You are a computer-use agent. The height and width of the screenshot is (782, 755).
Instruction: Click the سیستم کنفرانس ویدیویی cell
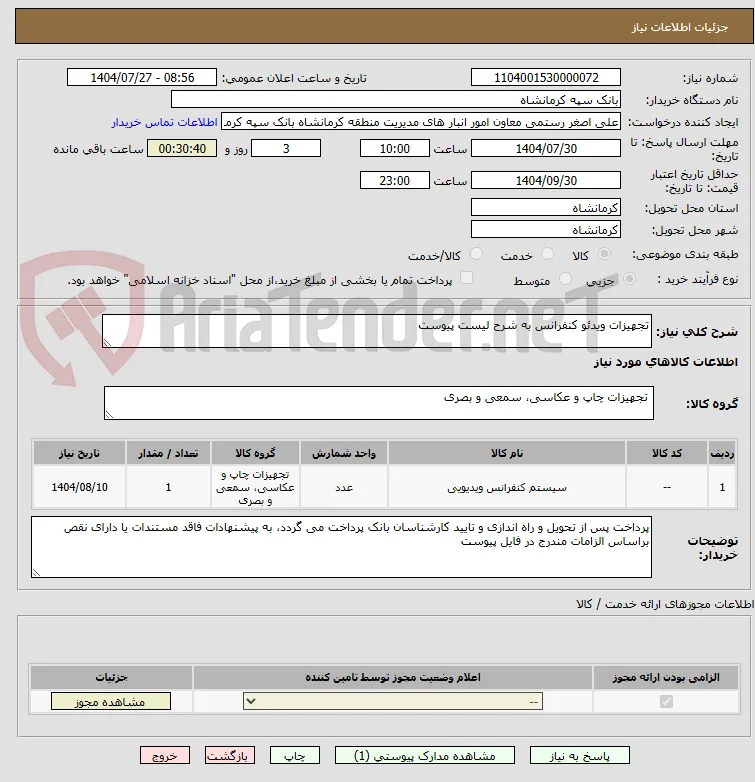point(507,487)
